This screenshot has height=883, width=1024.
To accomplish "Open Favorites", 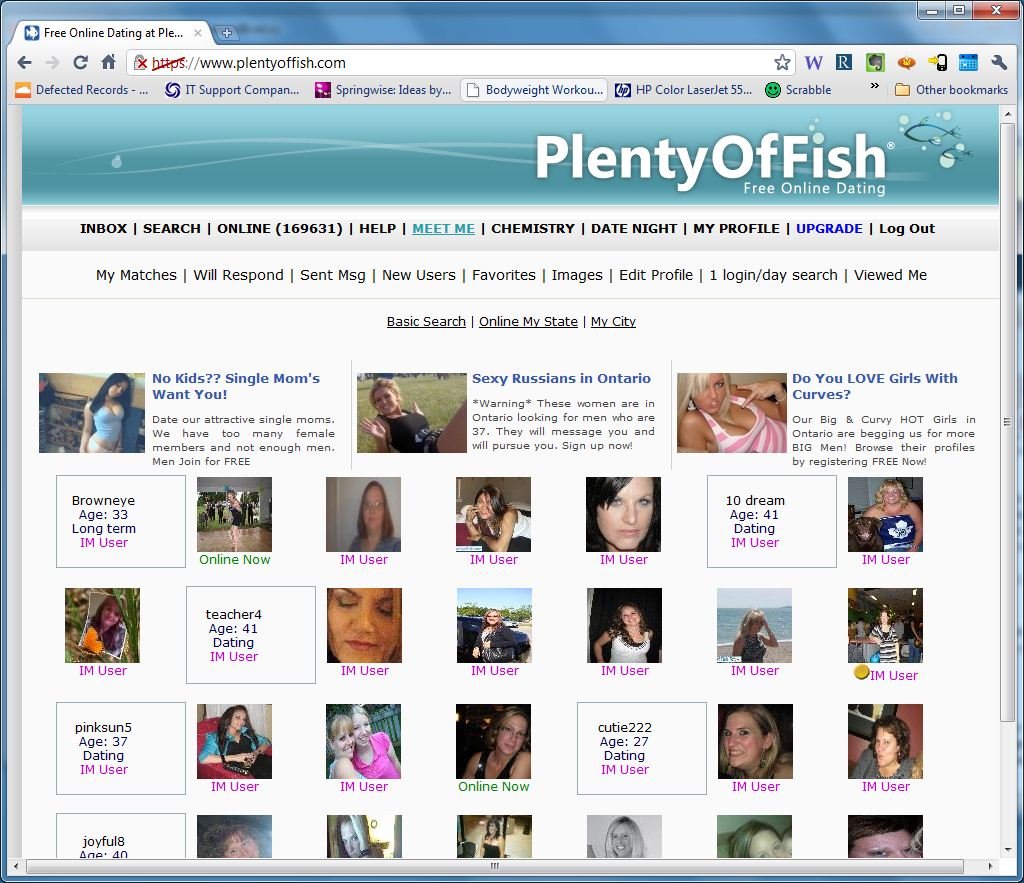I will (504, 275).
